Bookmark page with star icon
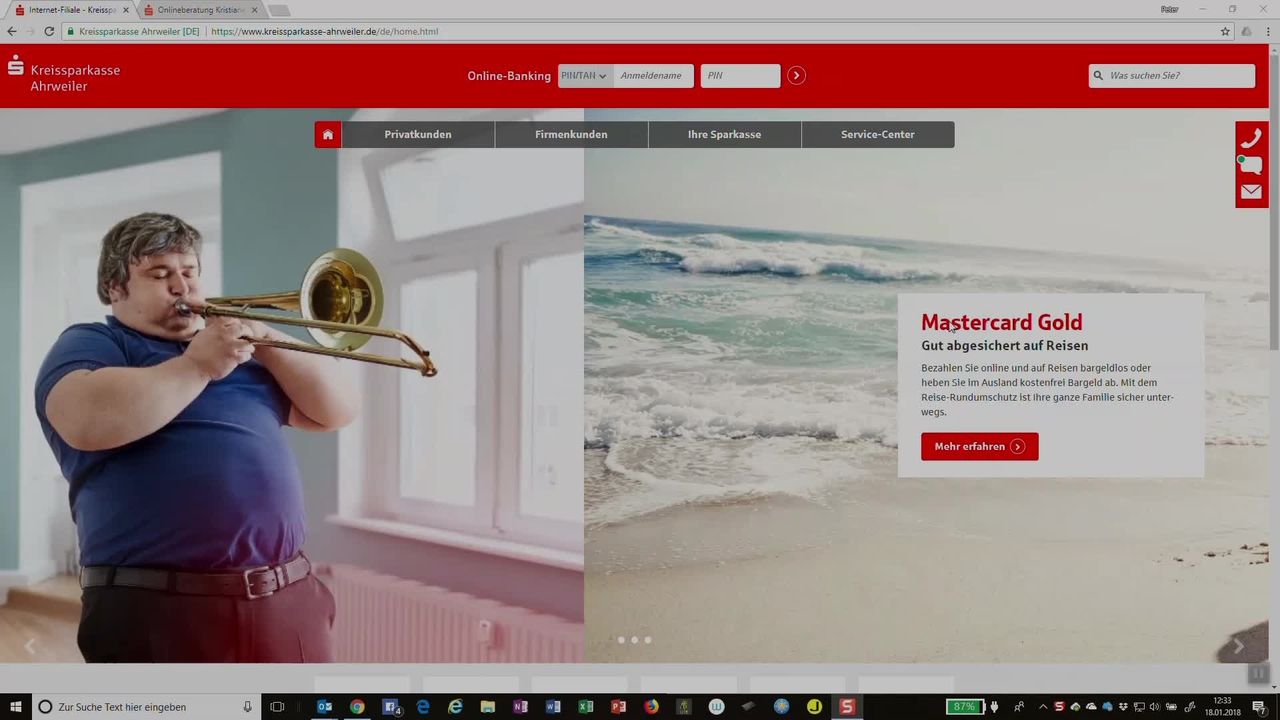 click(x=1225, y=31)
